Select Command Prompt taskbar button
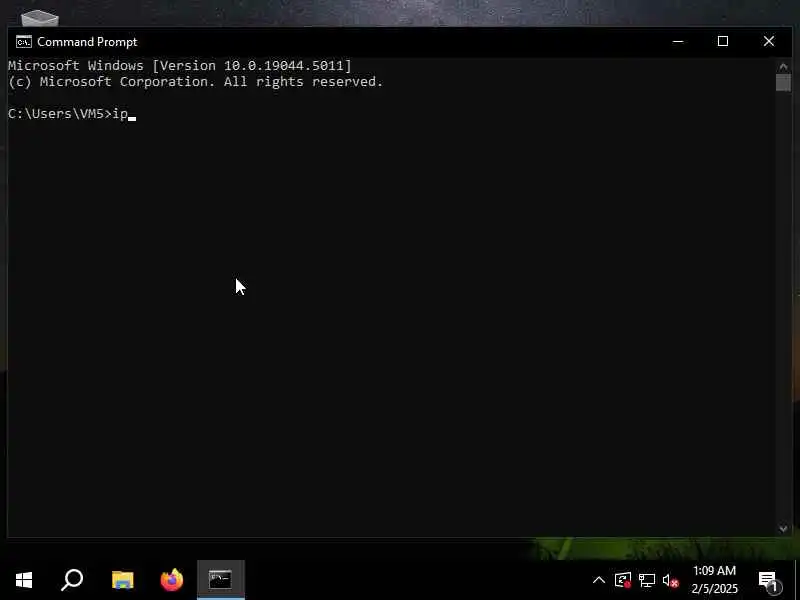 [x=220, y=580]
